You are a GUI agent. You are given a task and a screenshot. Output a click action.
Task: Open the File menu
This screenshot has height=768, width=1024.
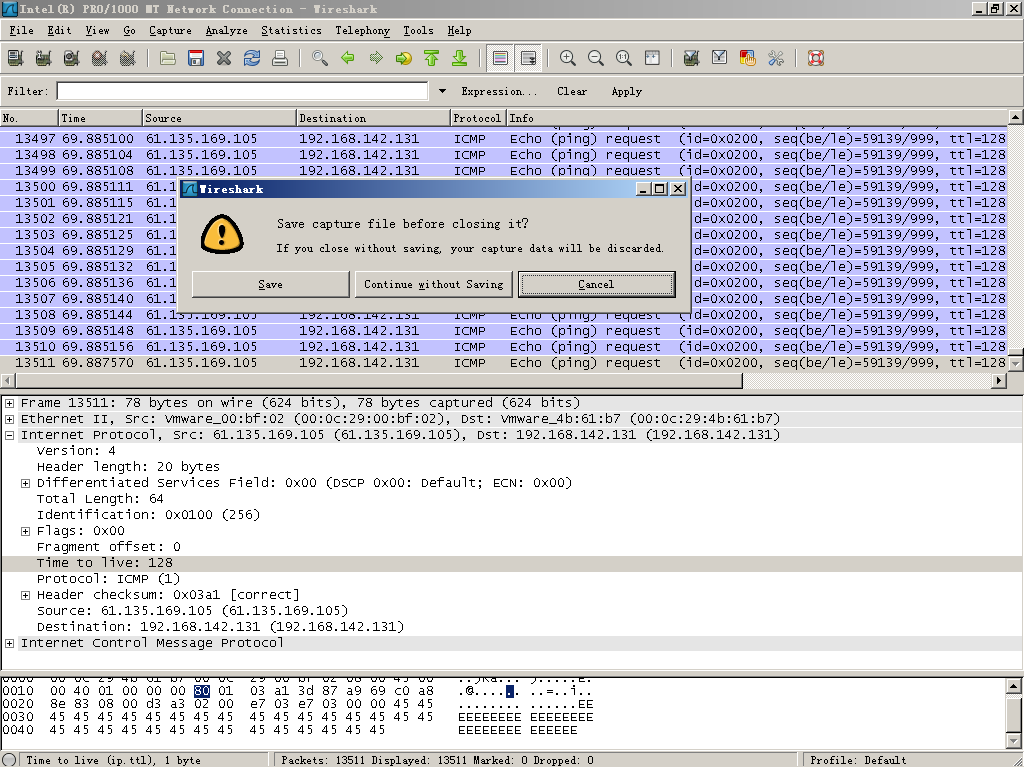tap(22, 31)
